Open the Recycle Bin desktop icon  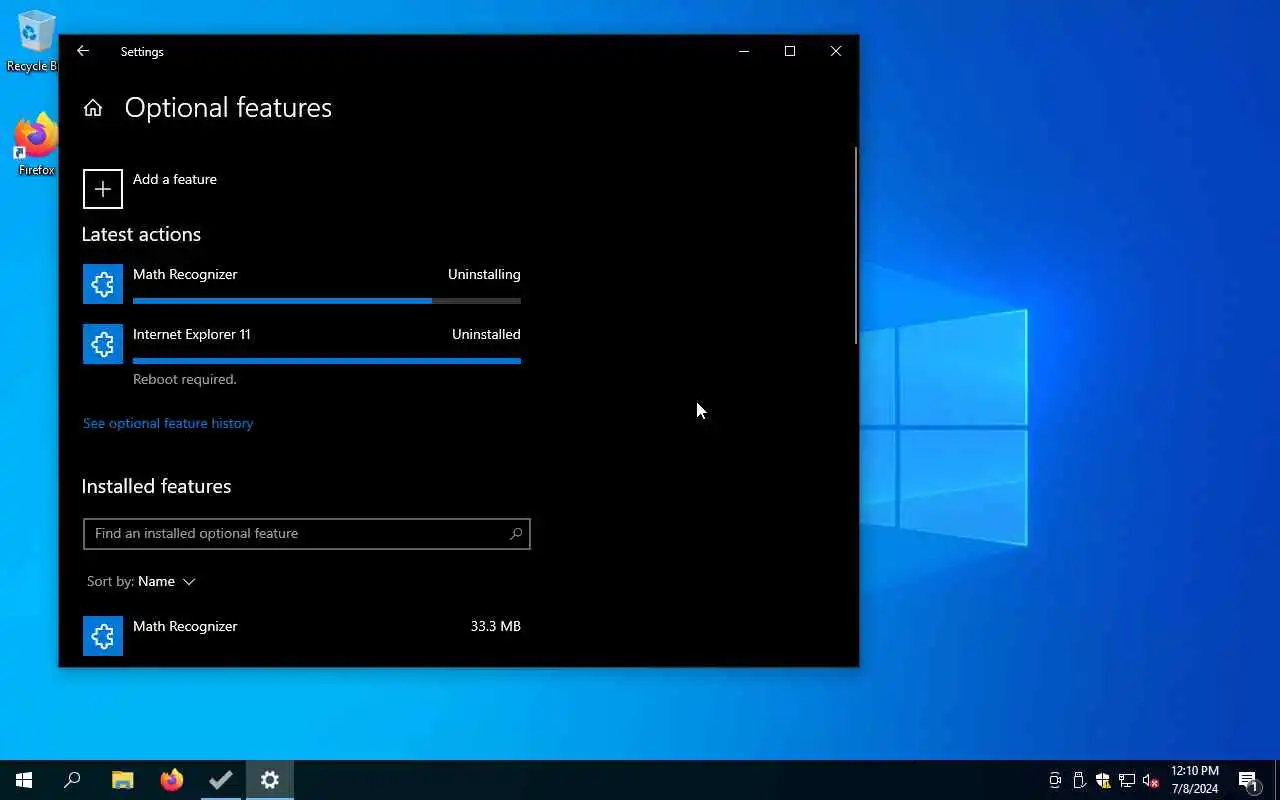33,41
